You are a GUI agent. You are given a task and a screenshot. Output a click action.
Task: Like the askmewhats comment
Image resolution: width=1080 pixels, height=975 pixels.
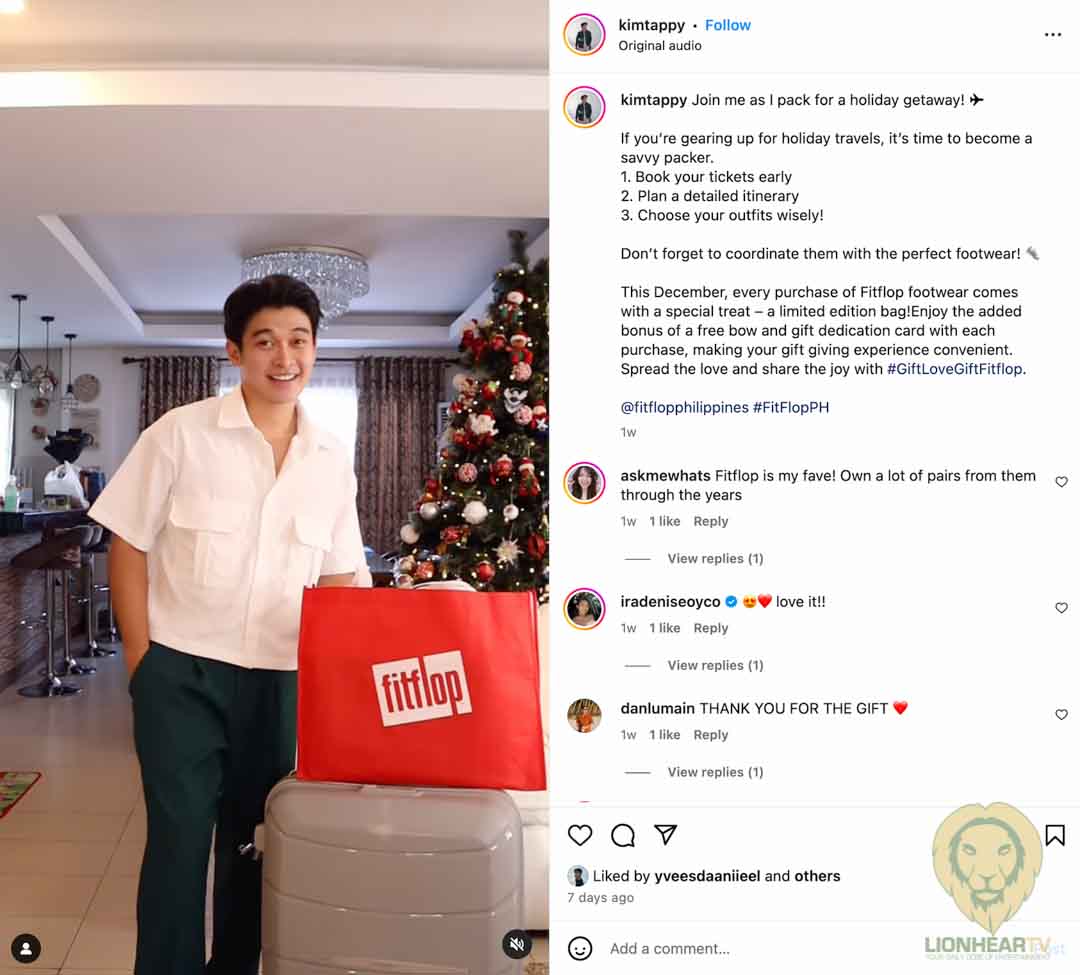[1061, 482]
